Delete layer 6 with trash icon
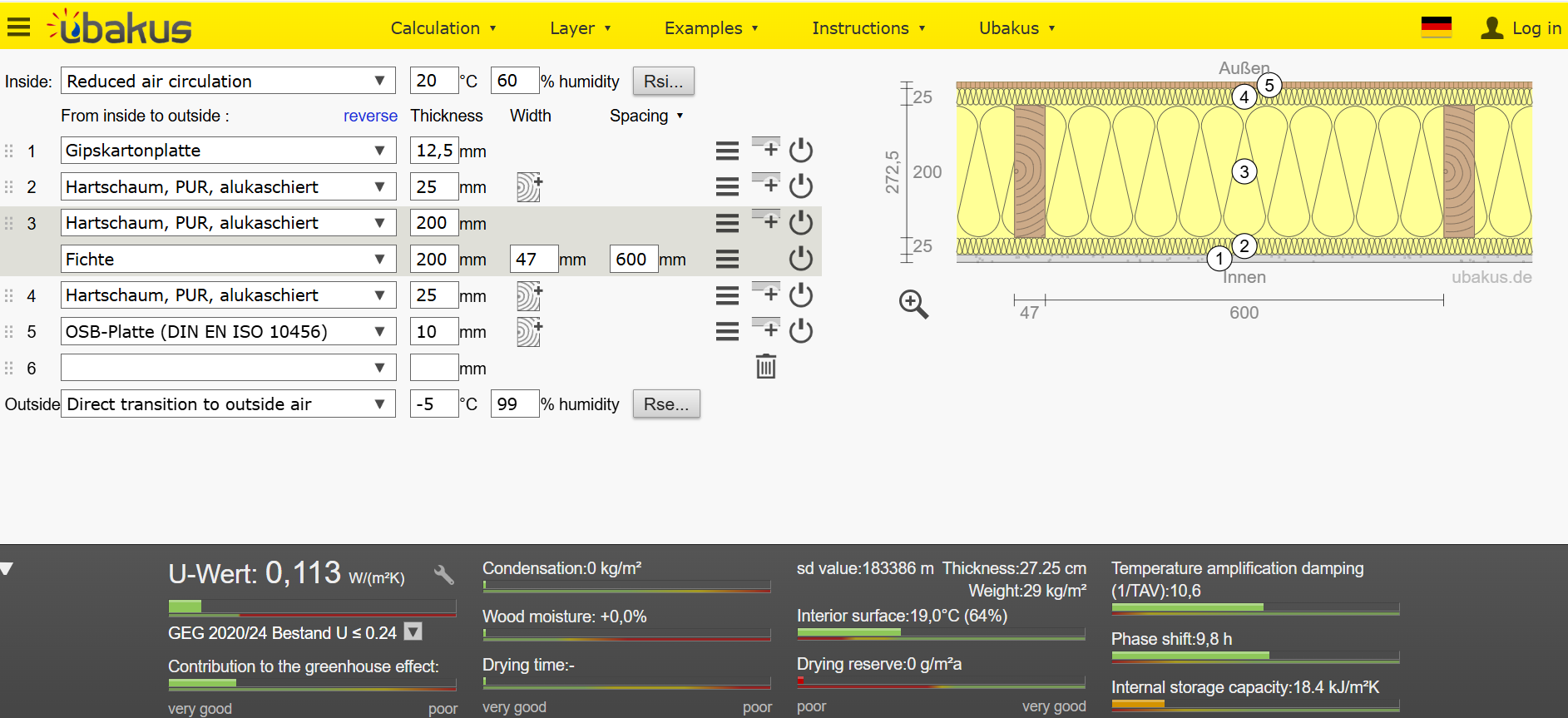1568x718 pixels. pos(765,367)
